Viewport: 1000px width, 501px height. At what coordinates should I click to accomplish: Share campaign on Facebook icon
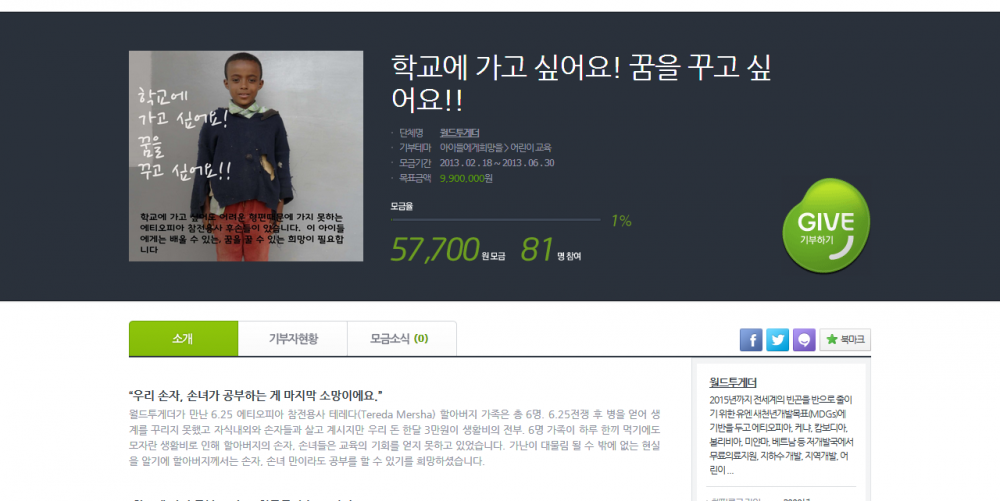pyautogui.click(x=751, y=340)
